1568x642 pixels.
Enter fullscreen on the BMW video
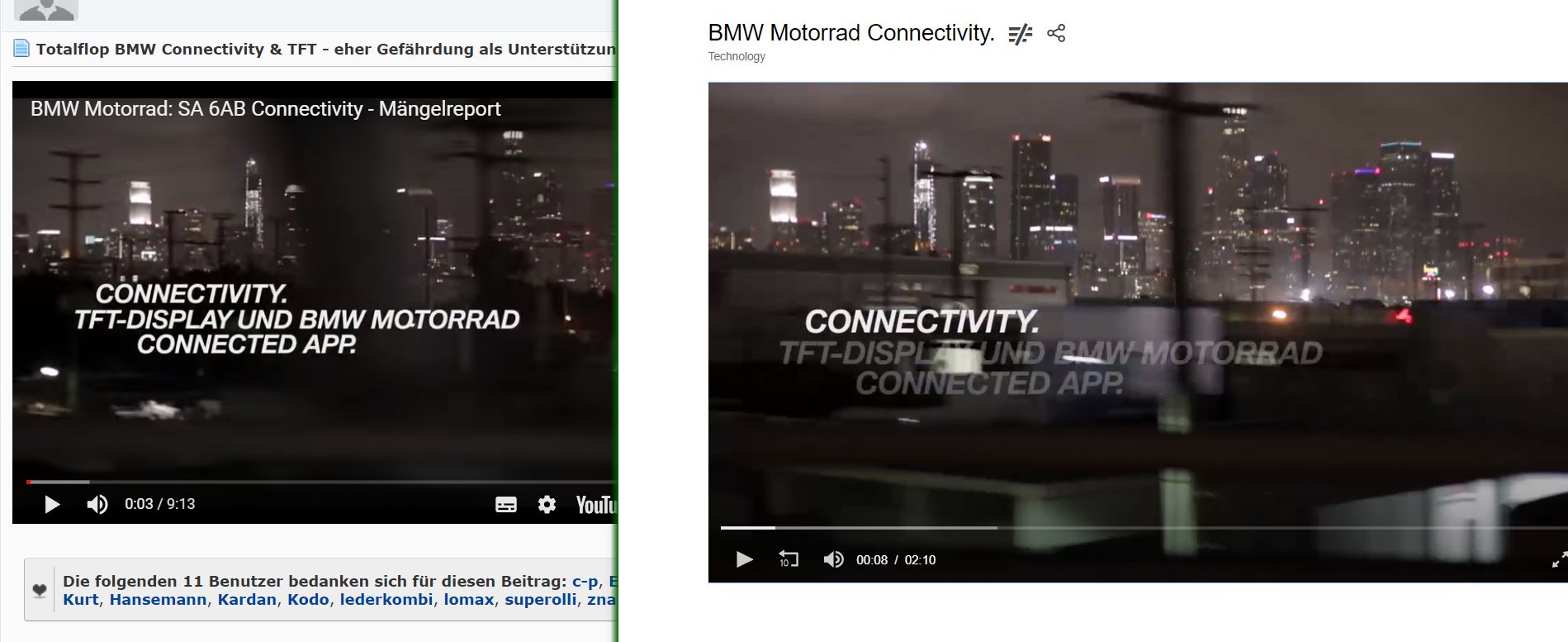pyautogui.click(x=1559, y=560)
